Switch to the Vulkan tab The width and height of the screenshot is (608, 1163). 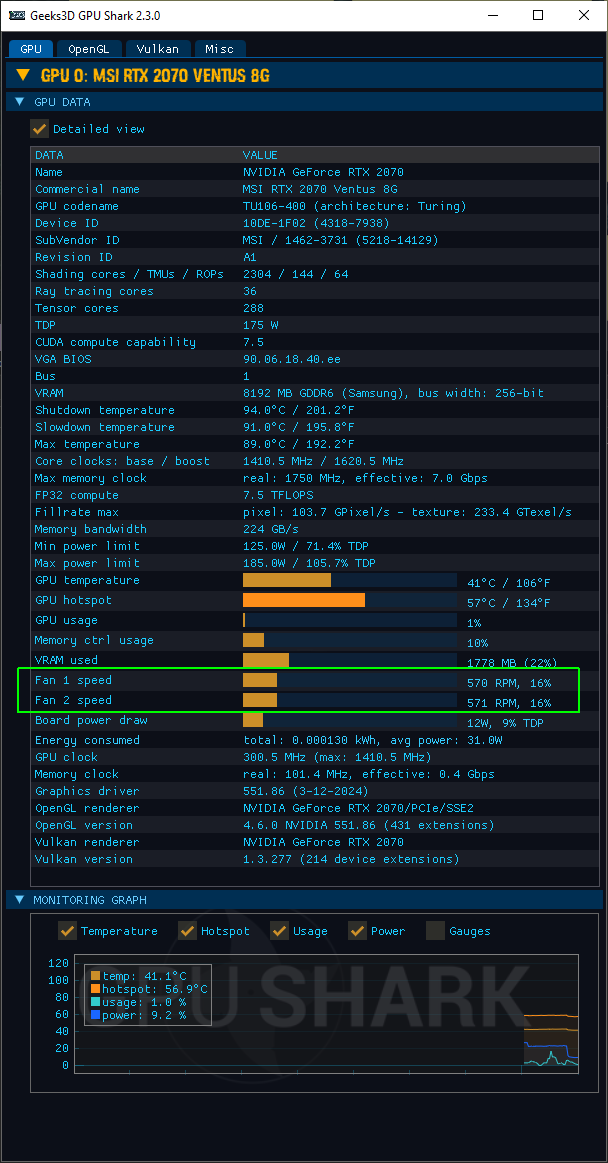coord(157,49)
